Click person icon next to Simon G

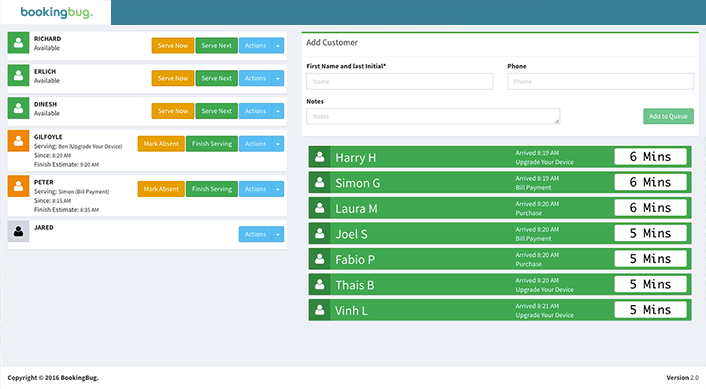point(320,182)
